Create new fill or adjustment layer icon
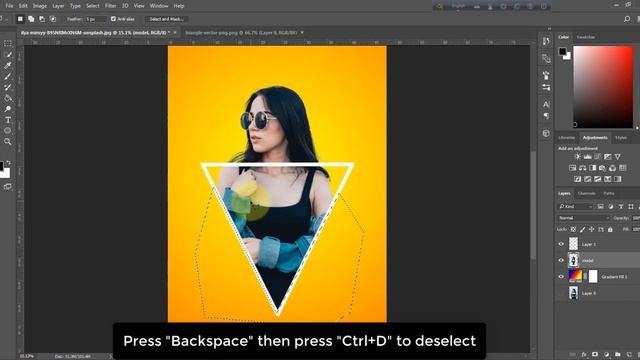640x360 pixels. 607,354
